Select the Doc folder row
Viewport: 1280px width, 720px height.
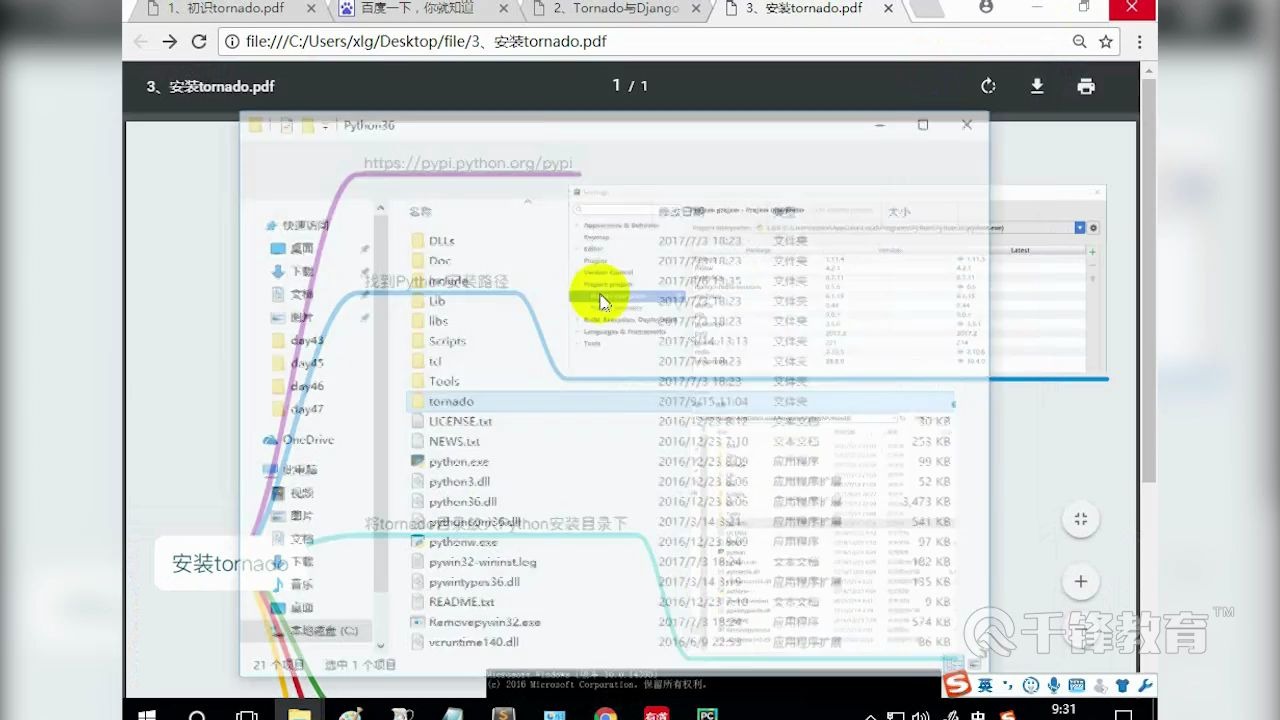pos(680,261)
